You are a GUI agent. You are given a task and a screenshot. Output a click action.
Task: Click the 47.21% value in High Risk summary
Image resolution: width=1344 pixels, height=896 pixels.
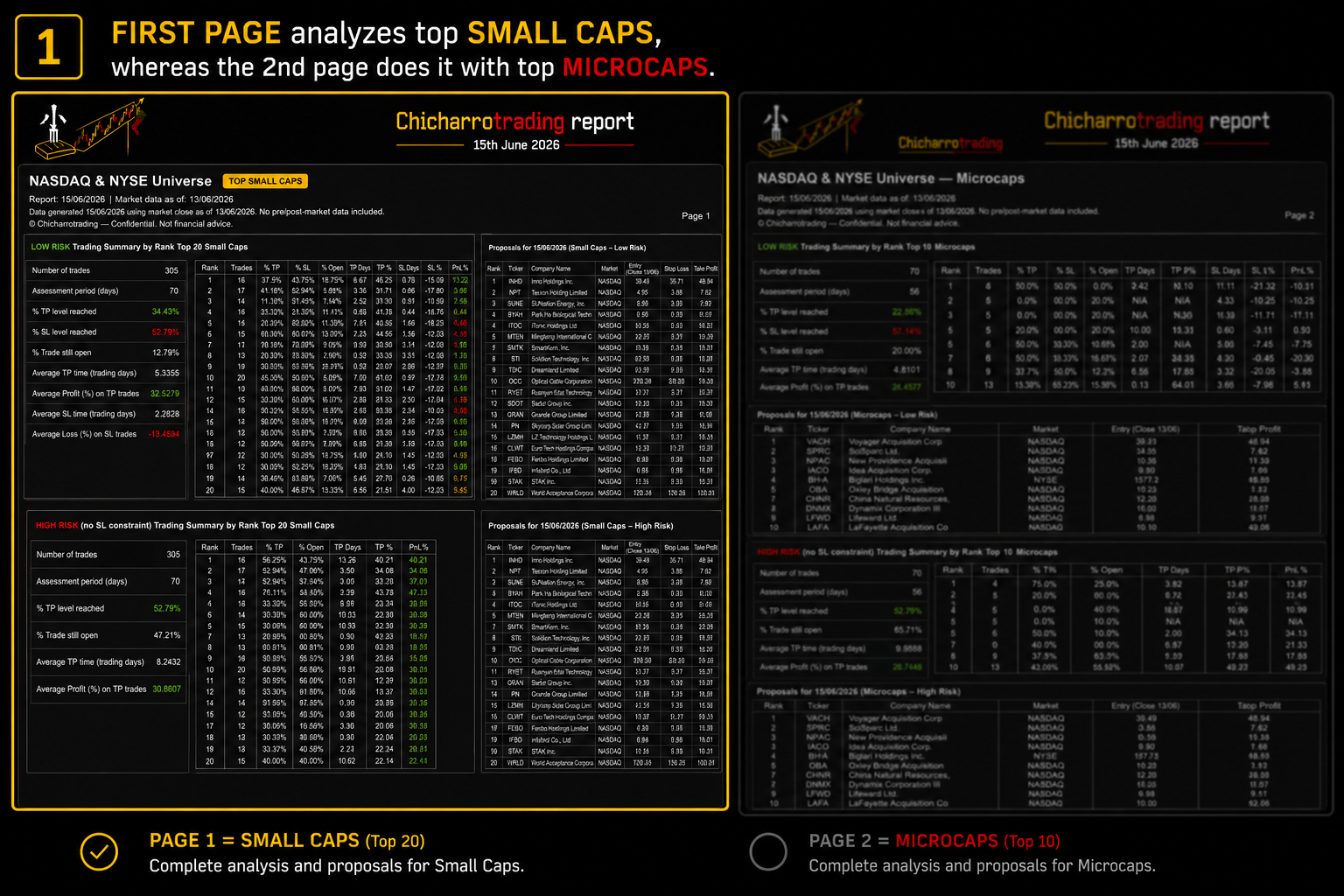tap(167, 635)
